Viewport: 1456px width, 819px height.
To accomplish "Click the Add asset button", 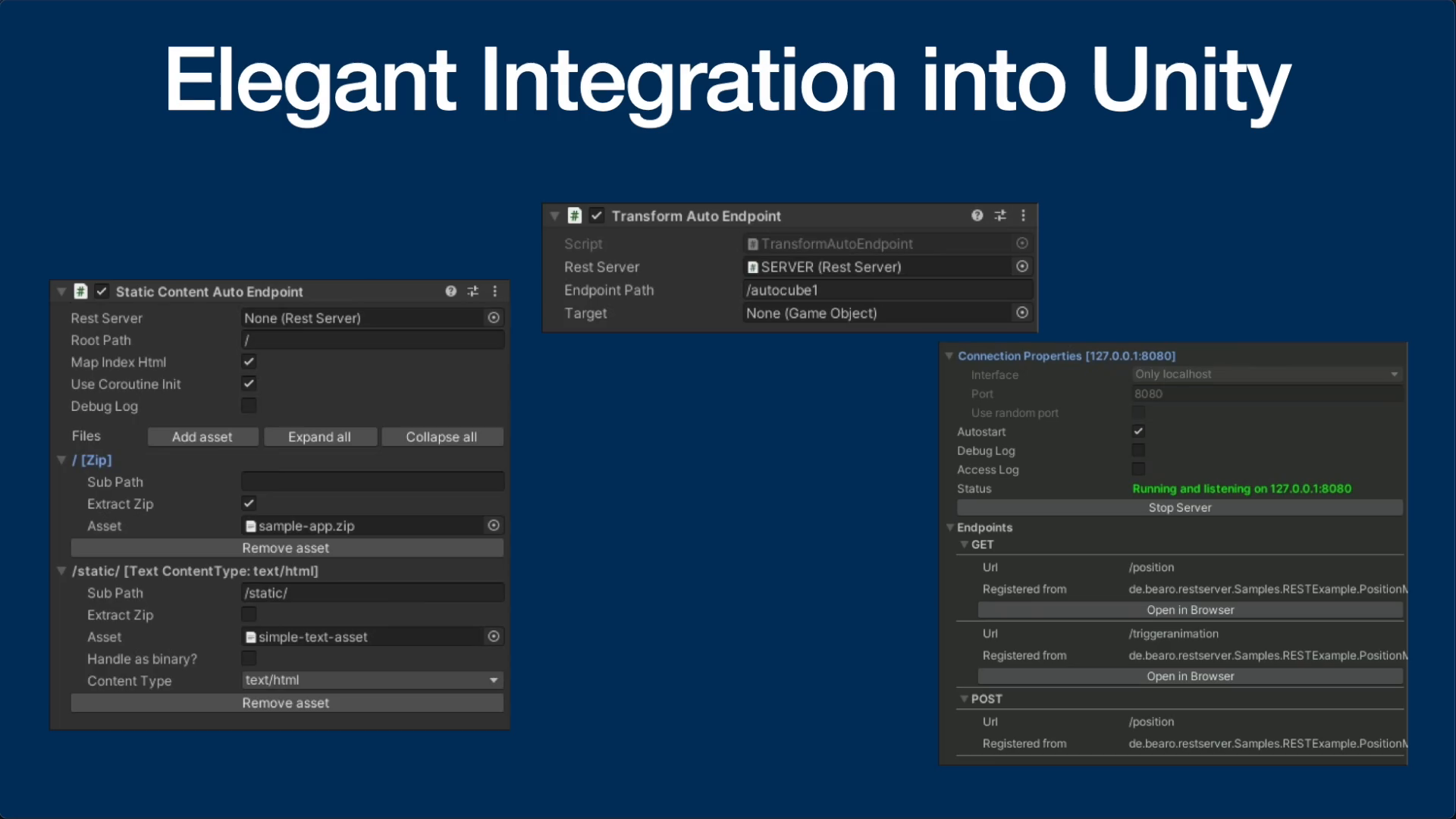I will (202, 437).
